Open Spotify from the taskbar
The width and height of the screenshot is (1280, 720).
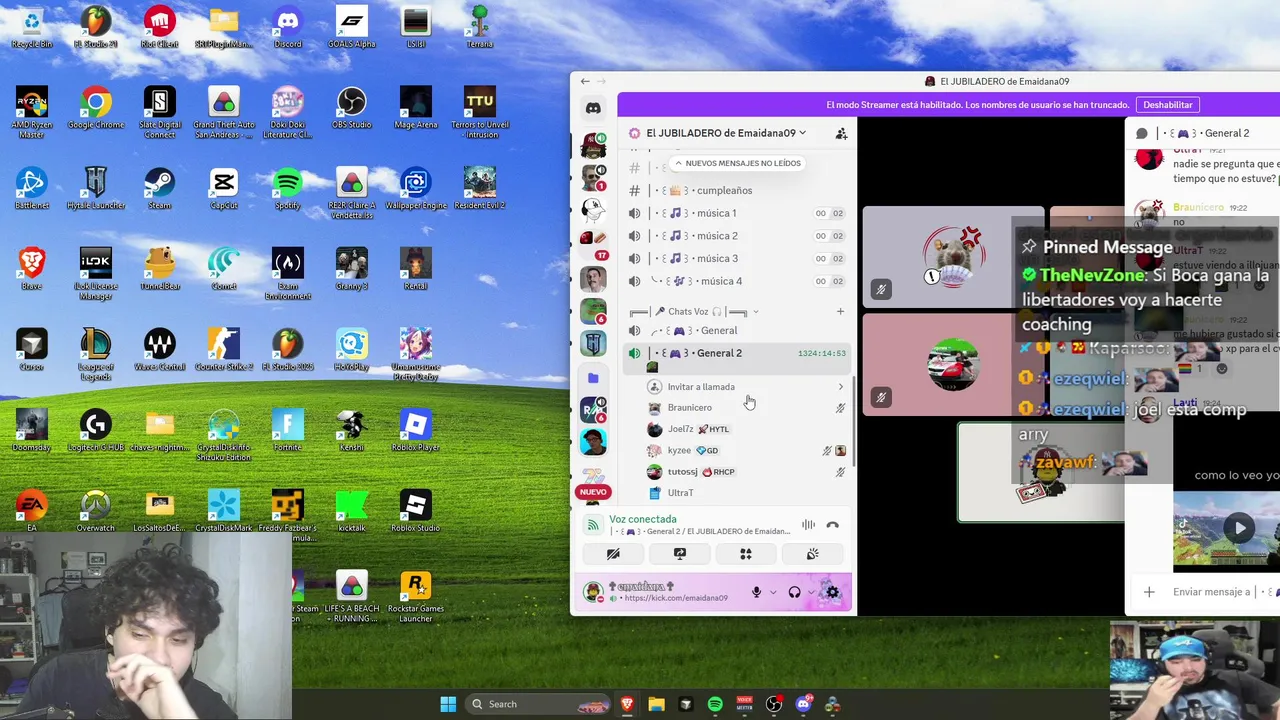(715, 704)
